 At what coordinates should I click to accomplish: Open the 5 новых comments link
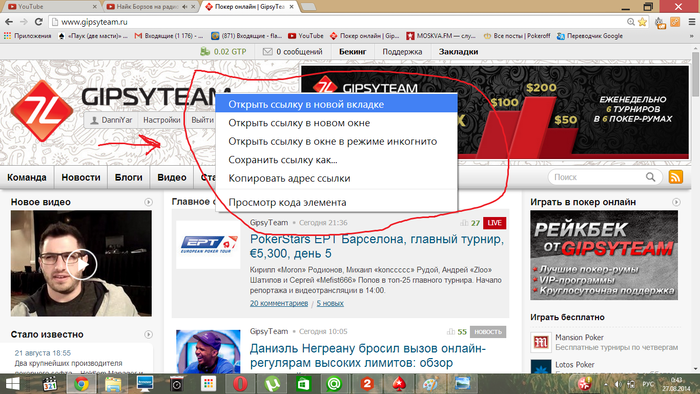pos(330,303)
